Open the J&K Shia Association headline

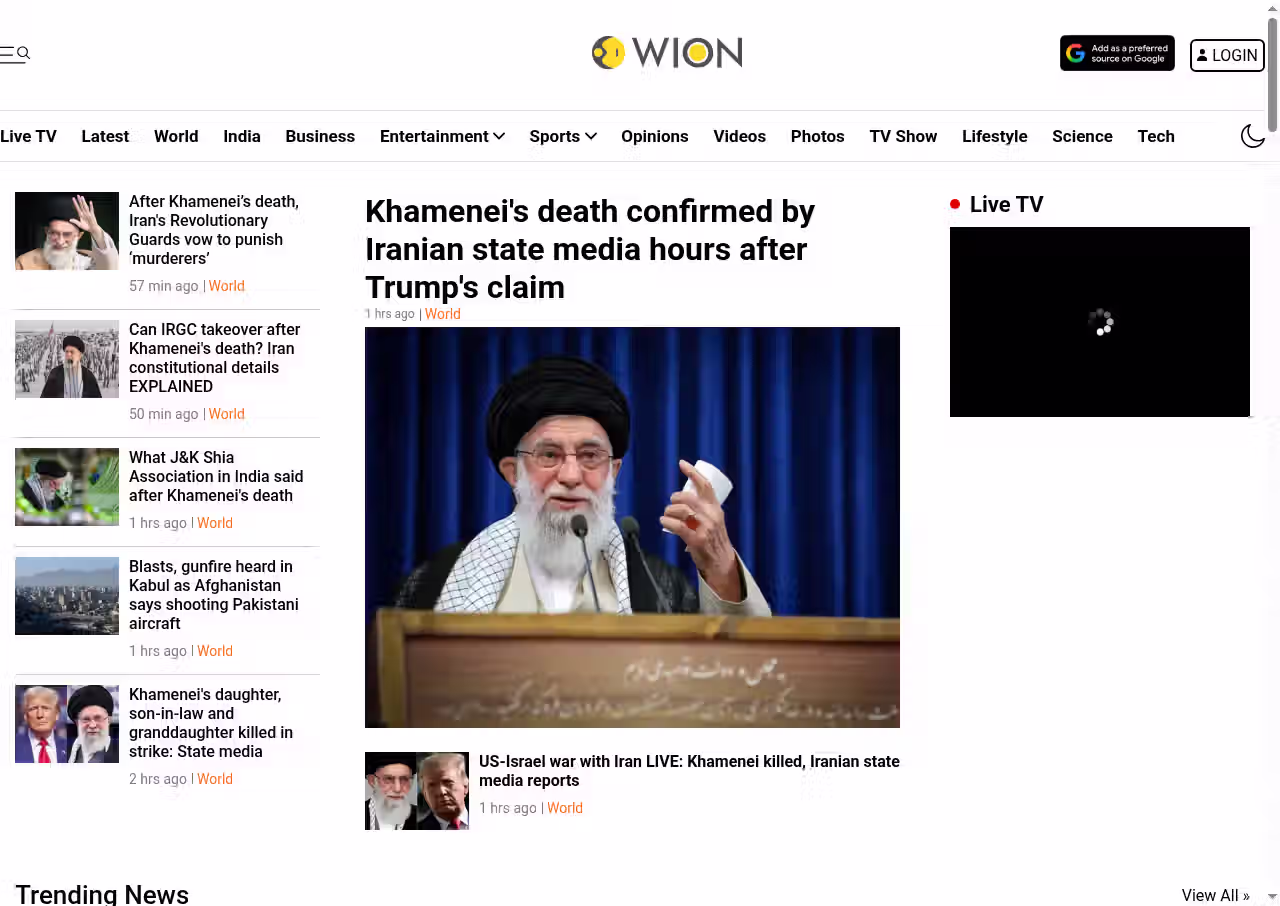tap(216, 476)
